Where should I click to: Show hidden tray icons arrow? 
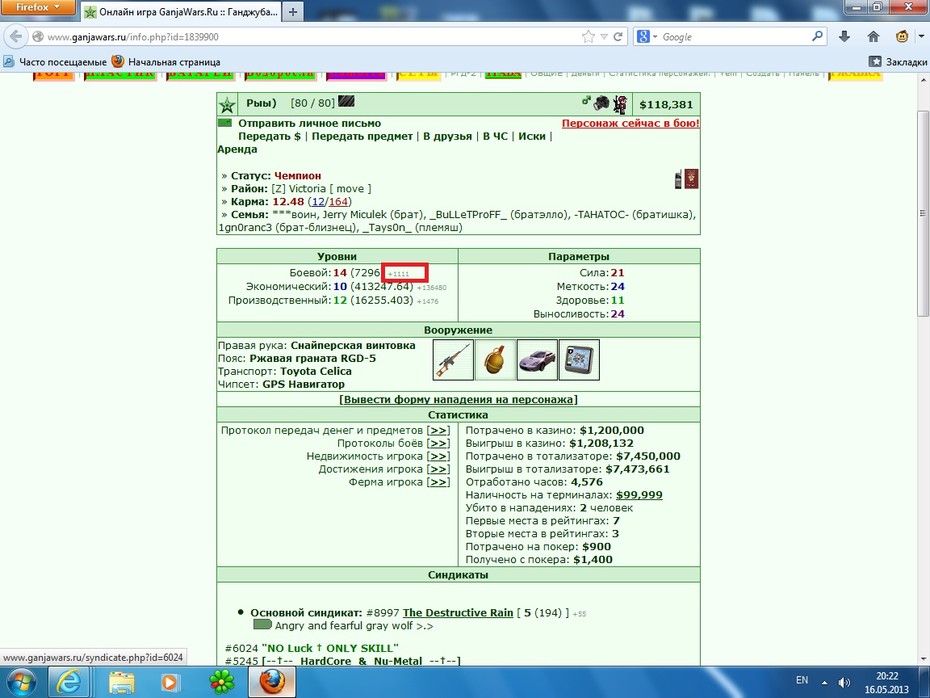824,683
